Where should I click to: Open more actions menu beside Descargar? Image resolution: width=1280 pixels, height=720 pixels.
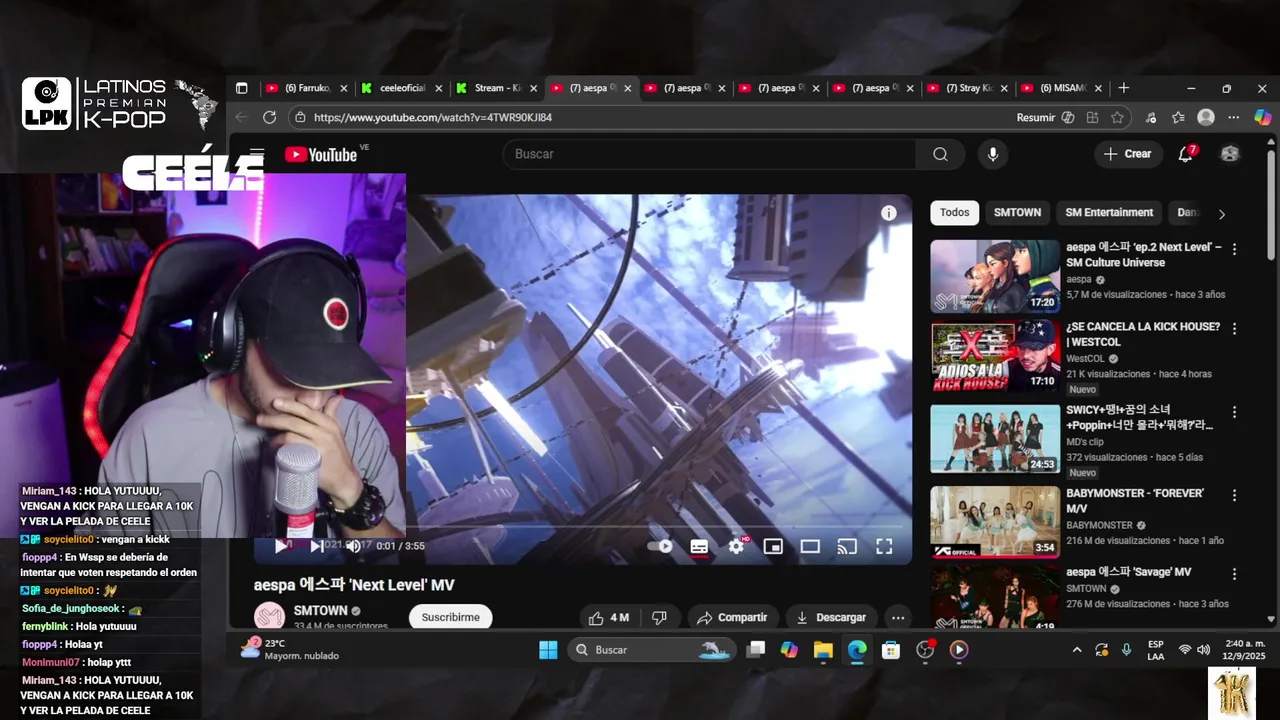coord(898,617)
